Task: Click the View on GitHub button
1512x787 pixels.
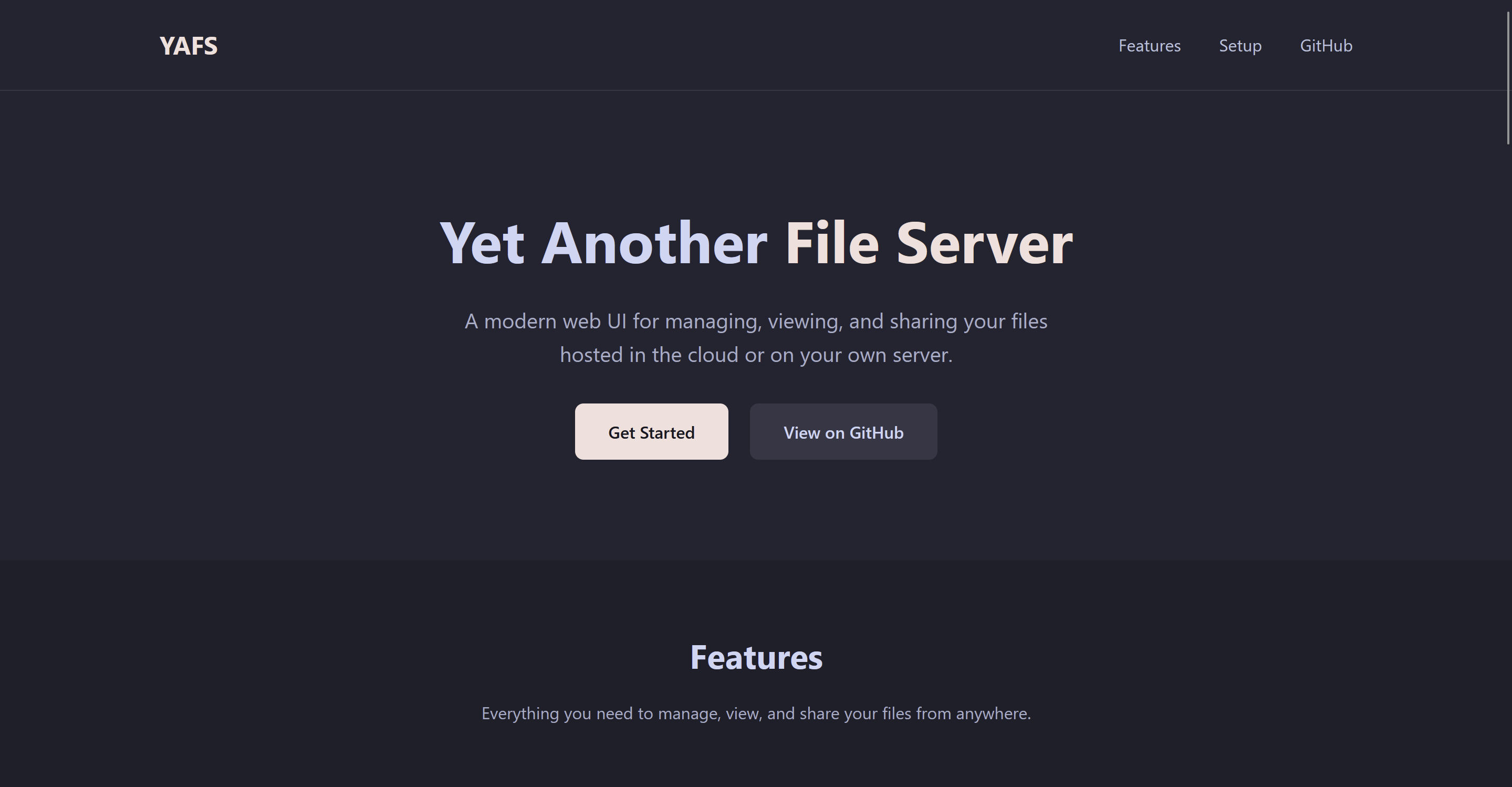Action: [843, 432]
